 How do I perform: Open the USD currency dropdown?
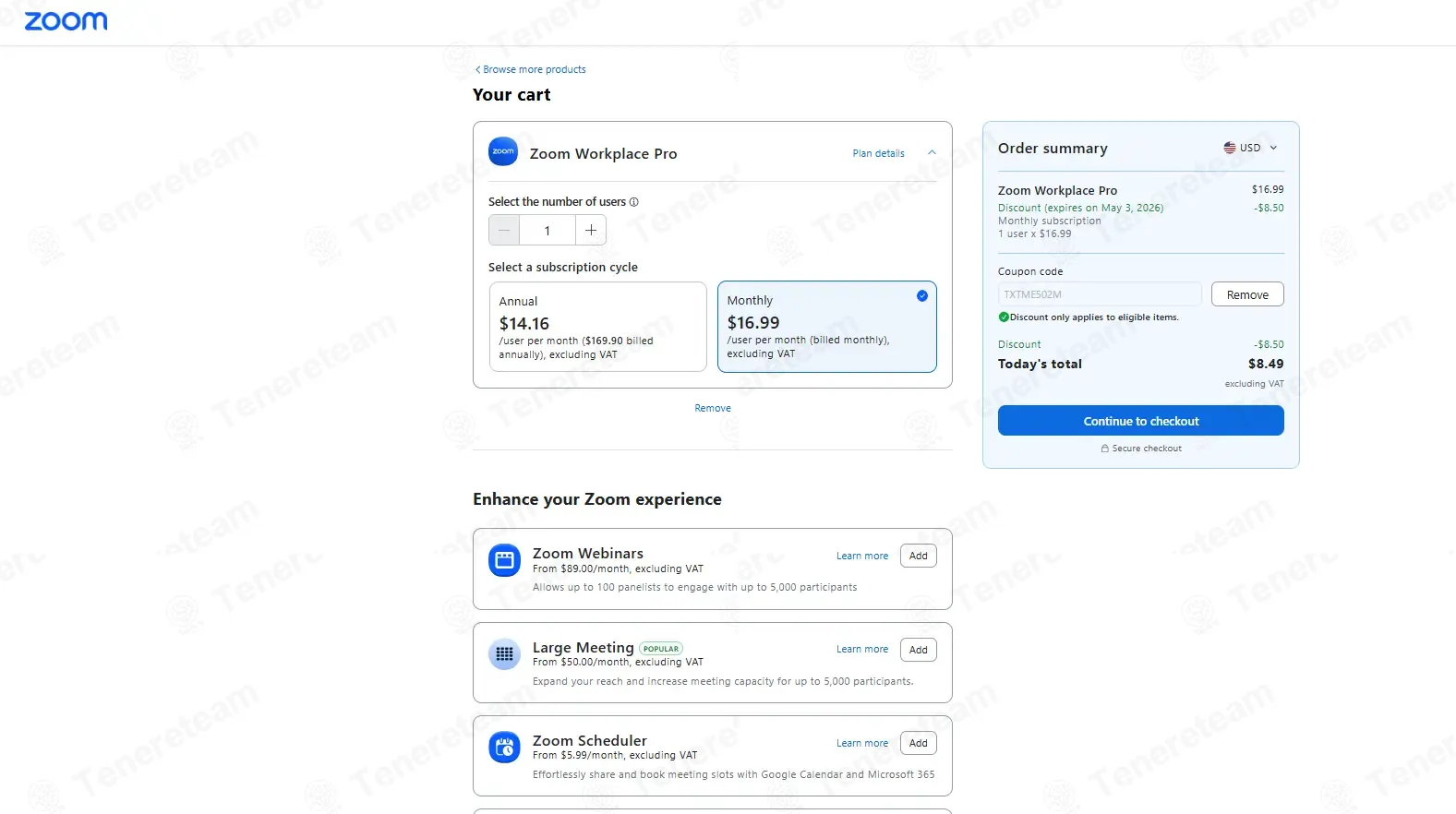tap(1250, 148)
